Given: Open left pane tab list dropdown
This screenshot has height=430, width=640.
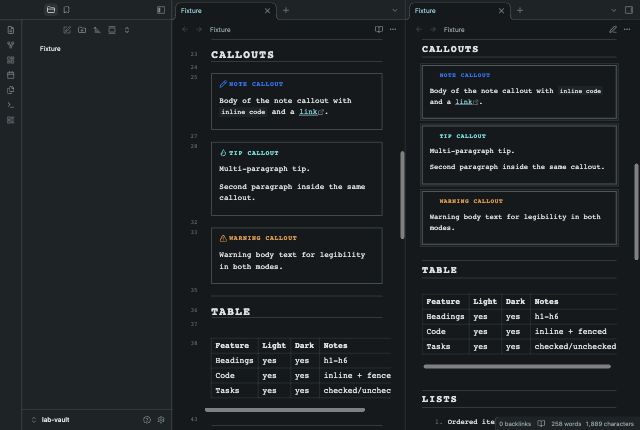Looking at the screenshot, I should click(395, 10).
